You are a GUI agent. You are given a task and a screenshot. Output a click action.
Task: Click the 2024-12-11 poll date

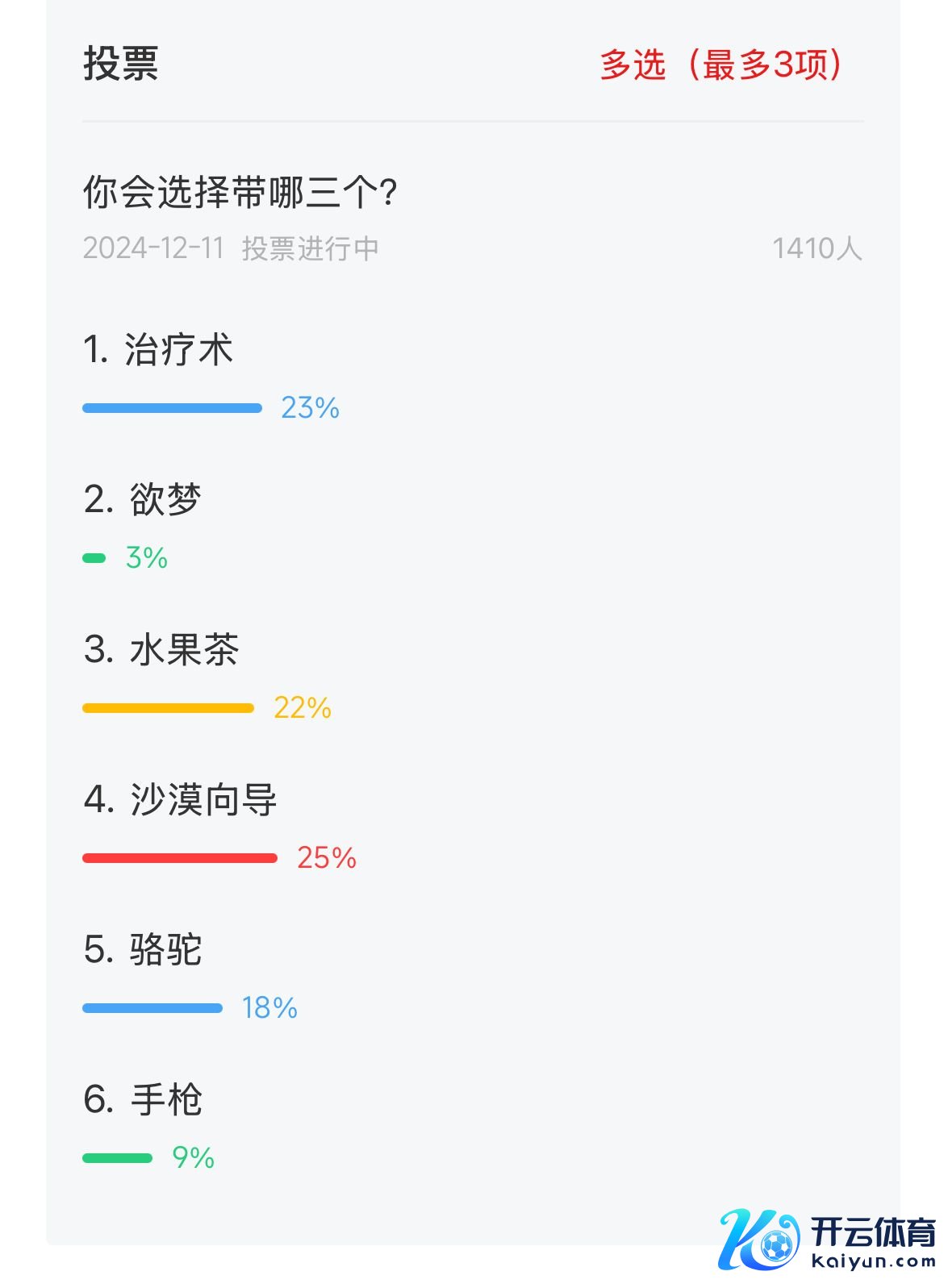tap(153, 248)
